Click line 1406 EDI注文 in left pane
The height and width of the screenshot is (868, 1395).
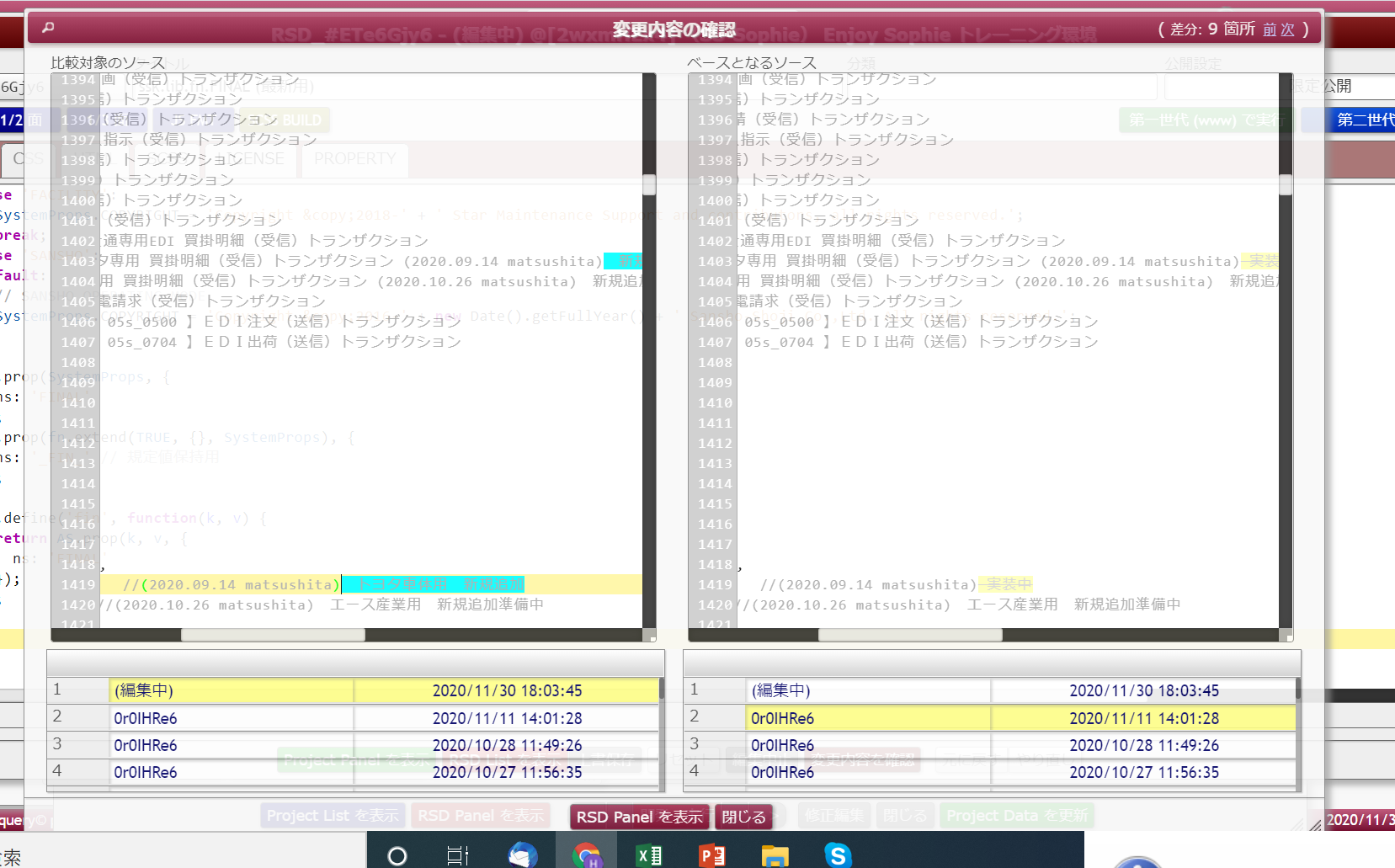coord(285,322)
